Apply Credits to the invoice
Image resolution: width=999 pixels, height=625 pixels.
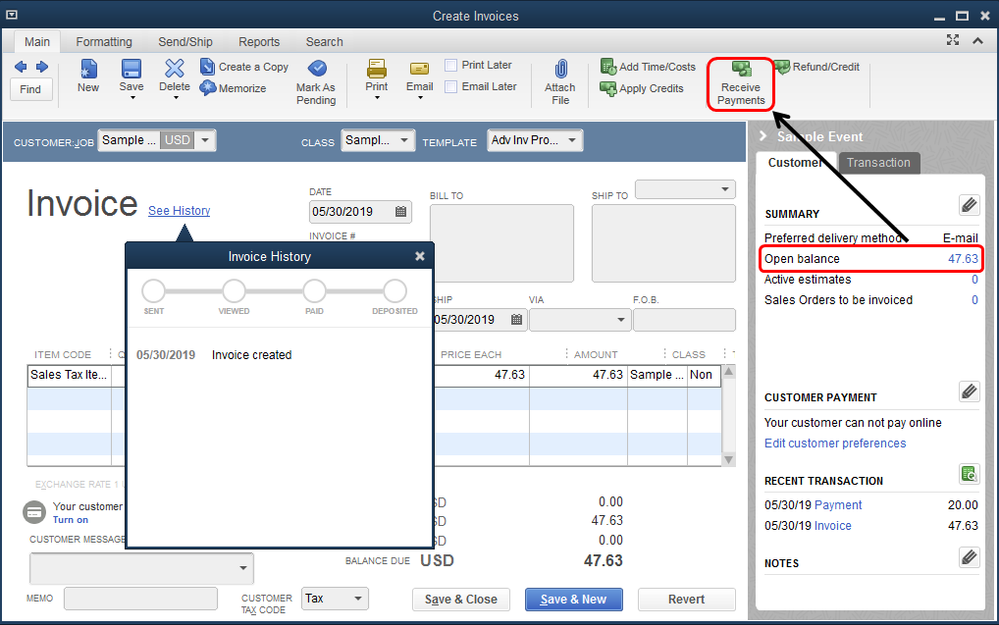[x=642, y=89]
